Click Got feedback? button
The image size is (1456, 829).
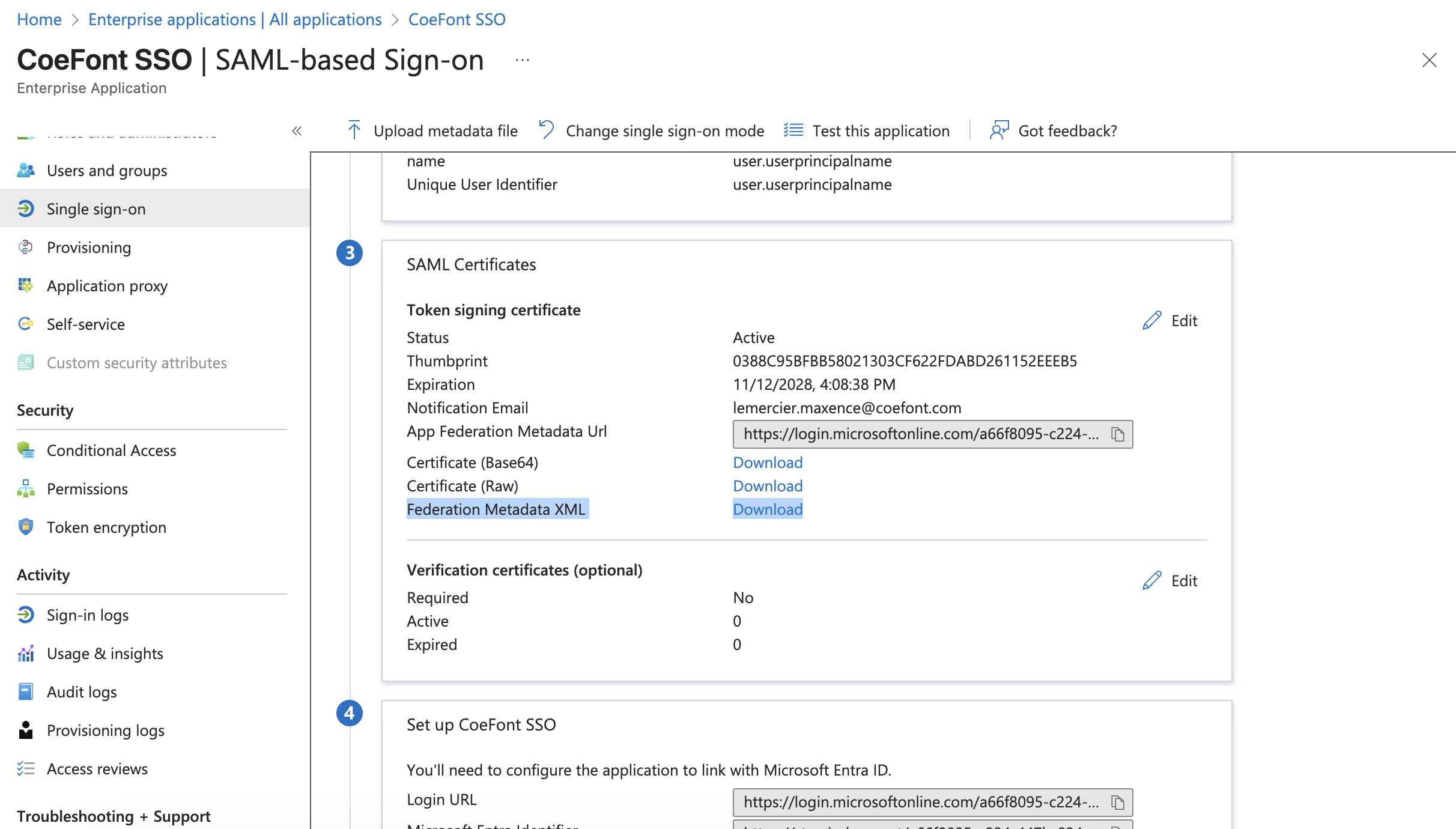pyautogui.click(x=1054, y=130)
